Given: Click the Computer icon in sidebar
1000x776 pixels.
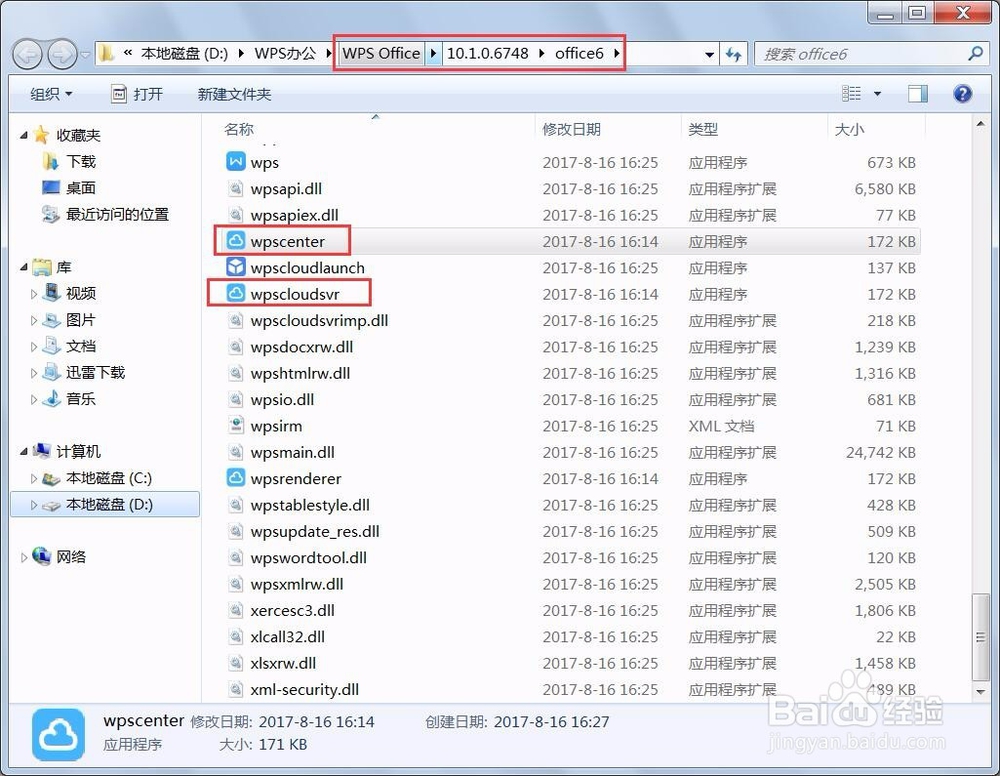Looking at the screenshot, I should (x=41, y=451).
